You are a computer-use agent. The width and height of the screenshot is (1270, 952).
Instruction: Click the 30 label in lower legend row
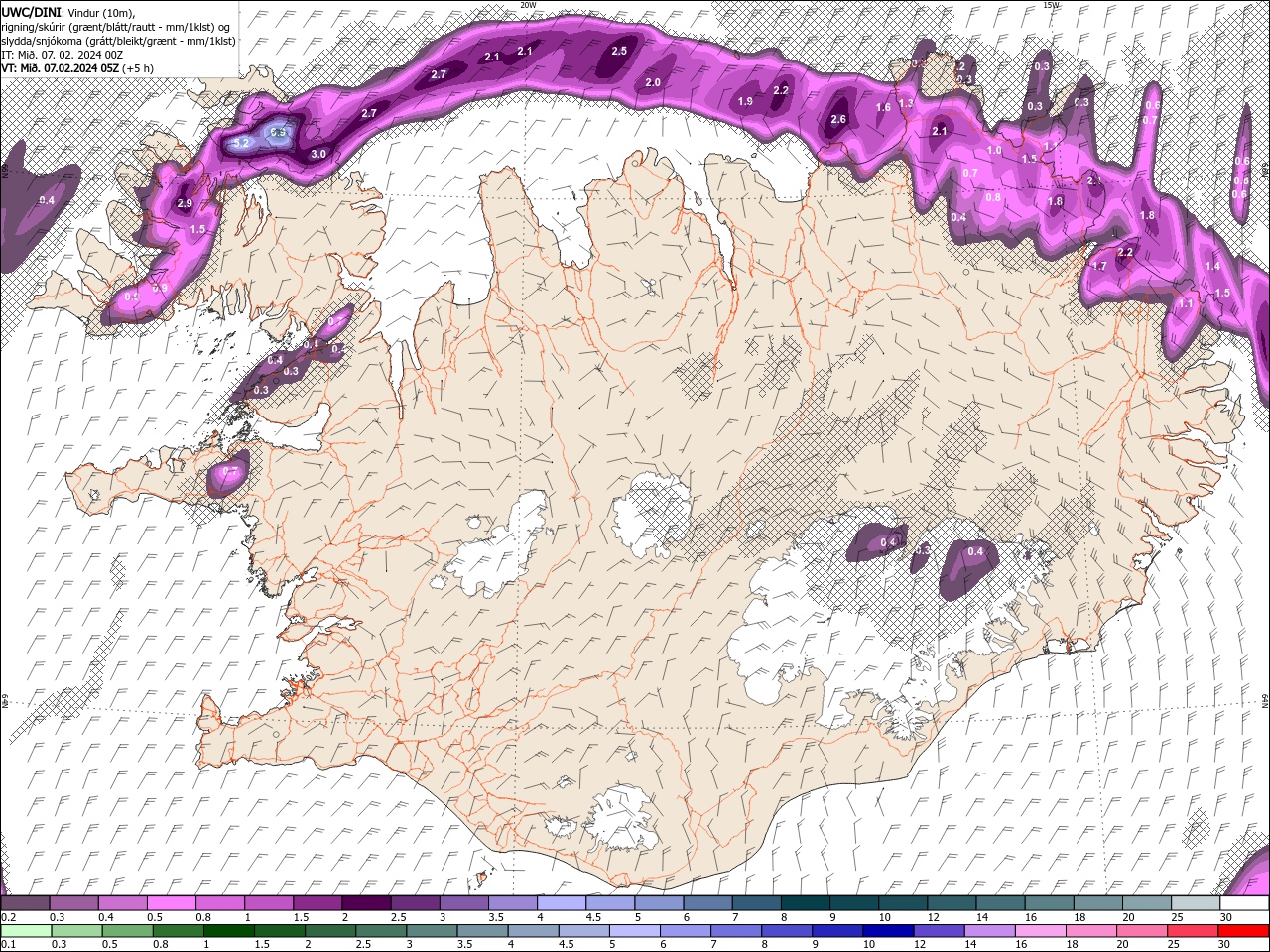1226,944
